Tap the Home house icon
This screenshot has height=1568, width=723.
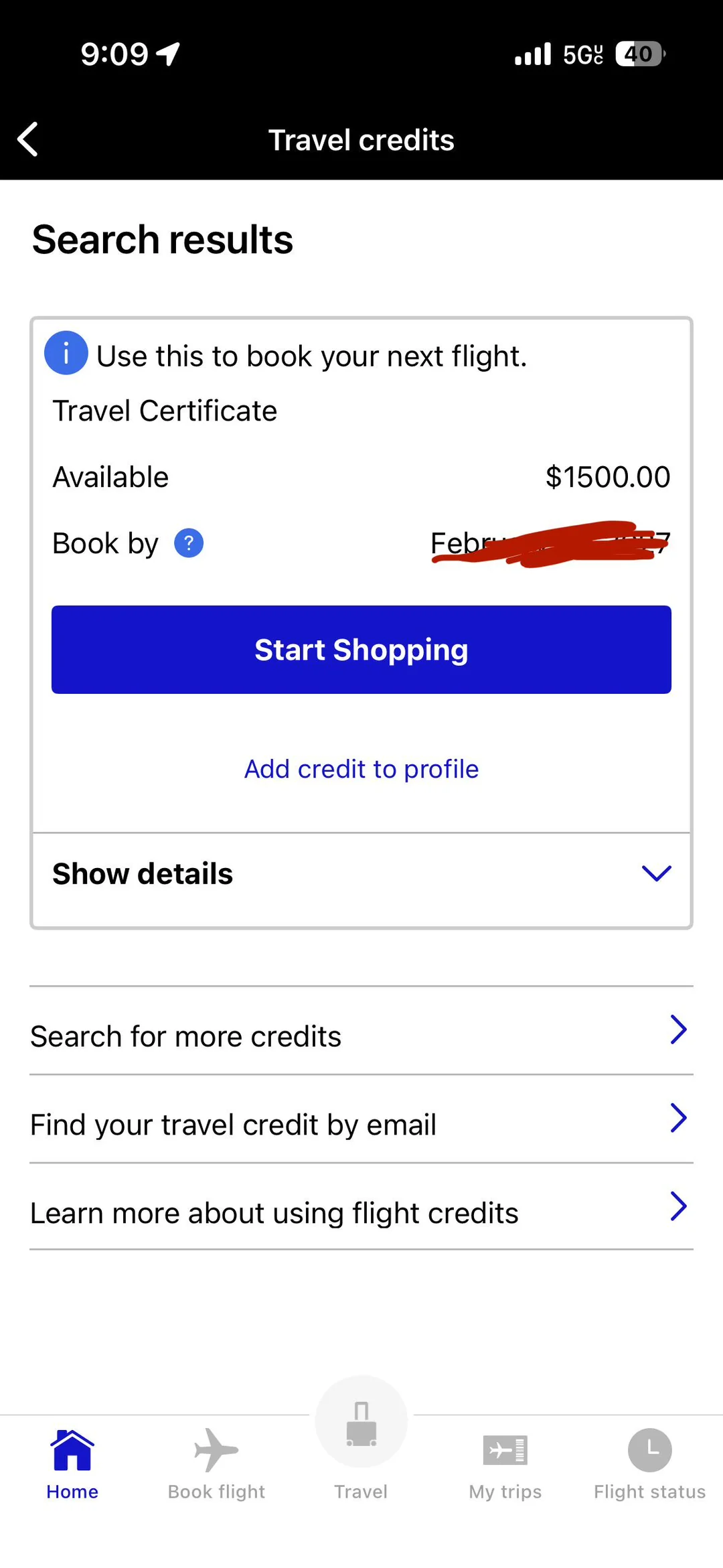tap(72, 1451)
